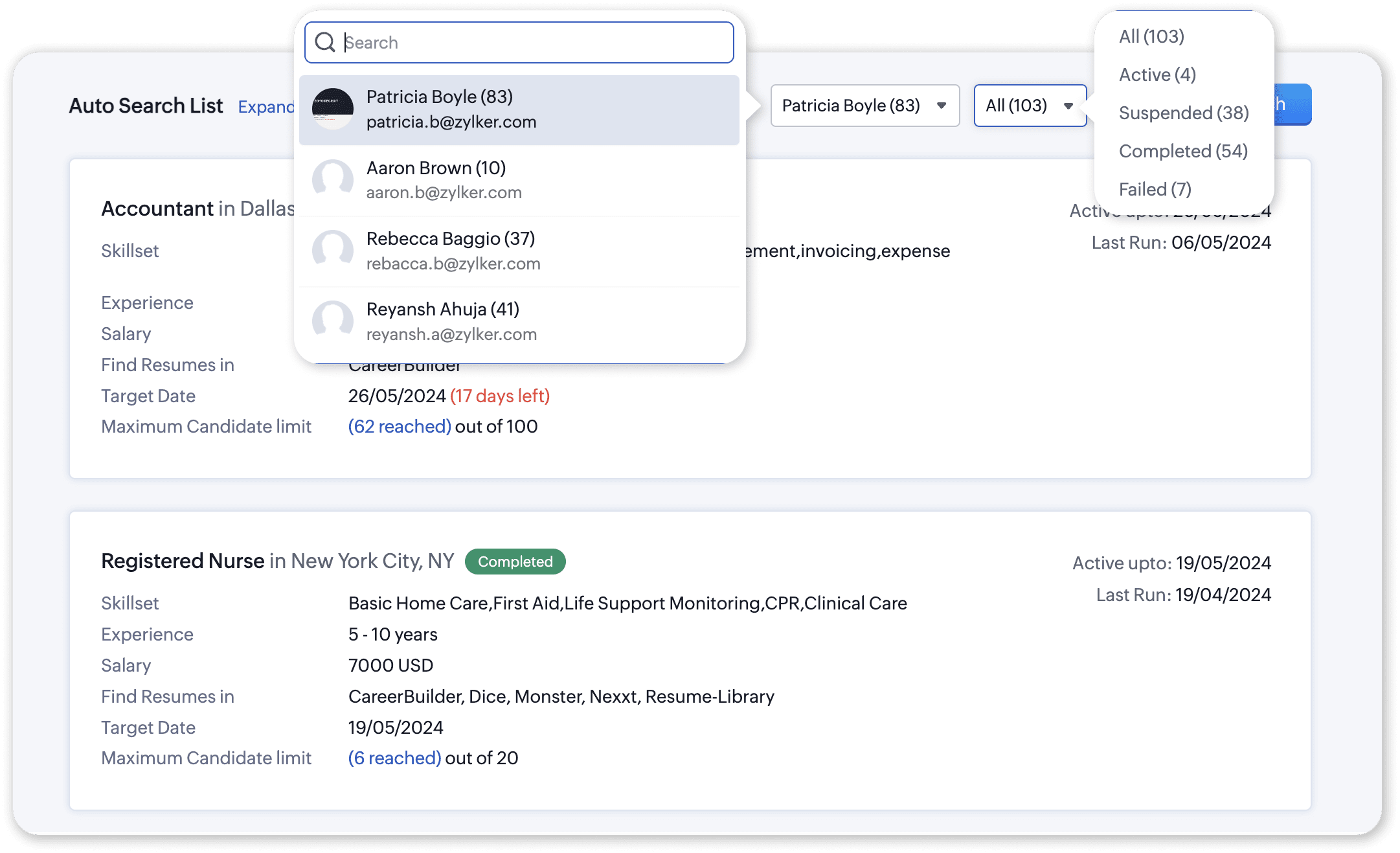Open the (6 reached) candidates link

tap(394, 758)
